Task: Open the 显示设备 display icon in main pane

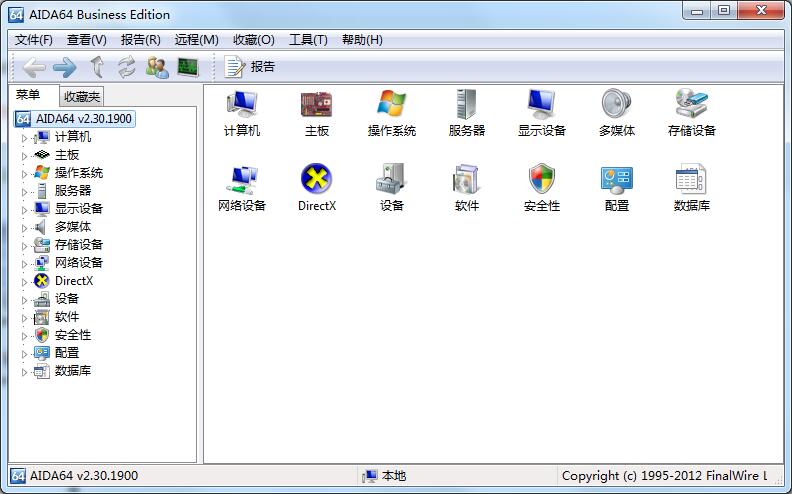Action: (x=541, y=104)
